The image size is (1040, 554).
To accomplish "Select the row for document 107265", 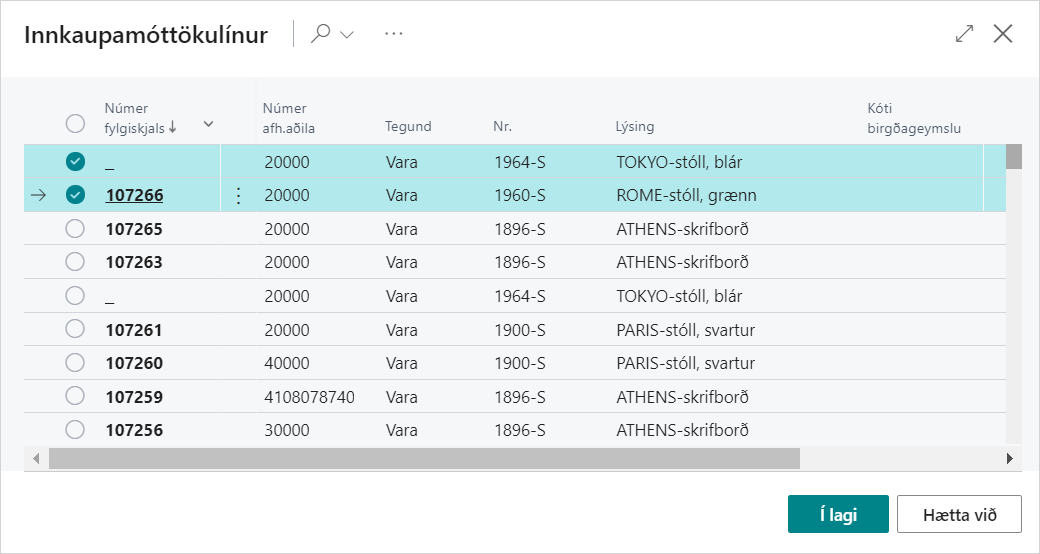I will [x=75, y=229].
